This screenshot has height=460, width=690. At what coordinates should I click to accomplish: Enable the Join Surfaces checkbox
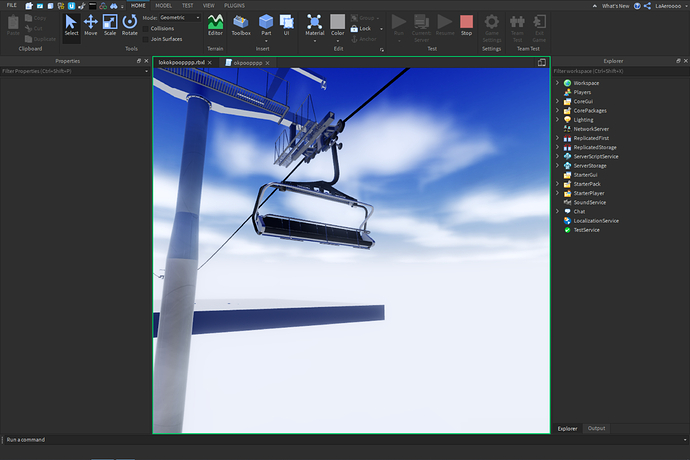click(146, 39)
